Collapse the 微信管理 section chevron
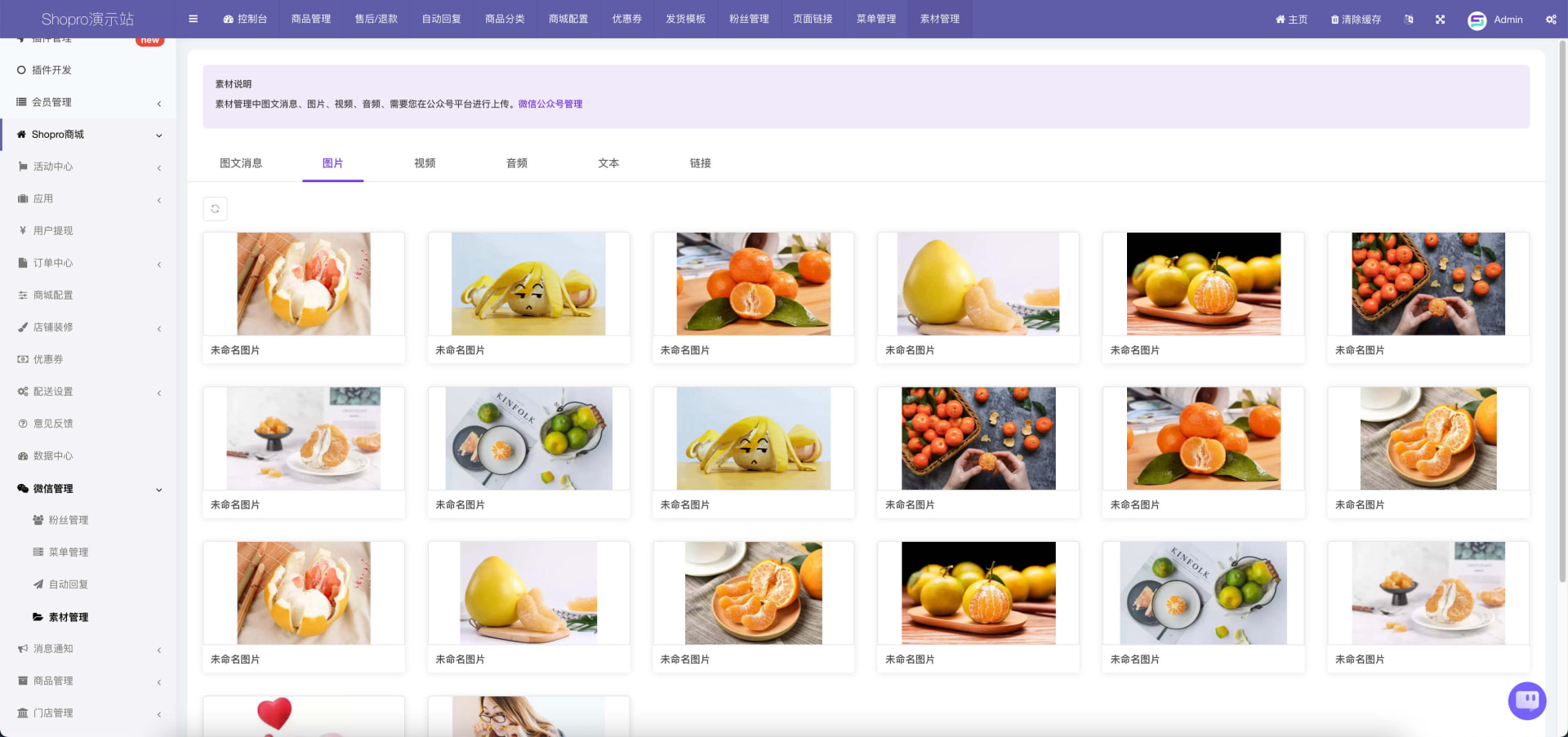The width and height of the screenshot is (1568, 737). 159,490
